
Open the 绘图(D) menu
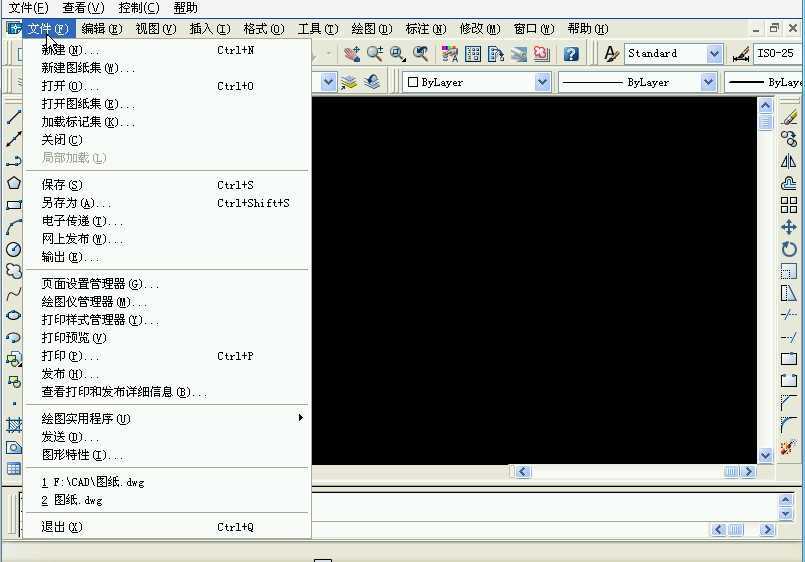372,29
